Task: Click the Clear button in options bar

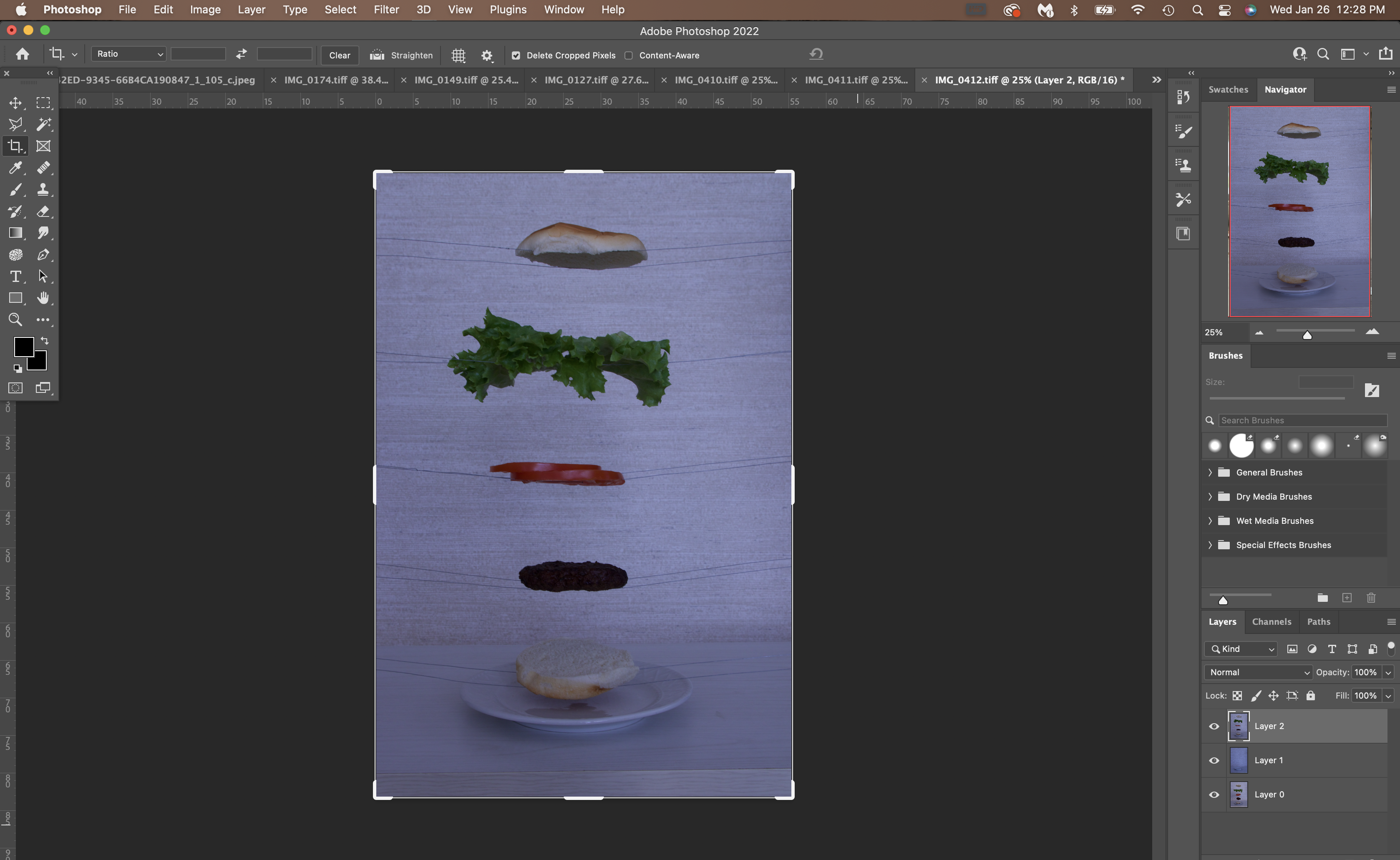Action: click(x=340, y=54)
